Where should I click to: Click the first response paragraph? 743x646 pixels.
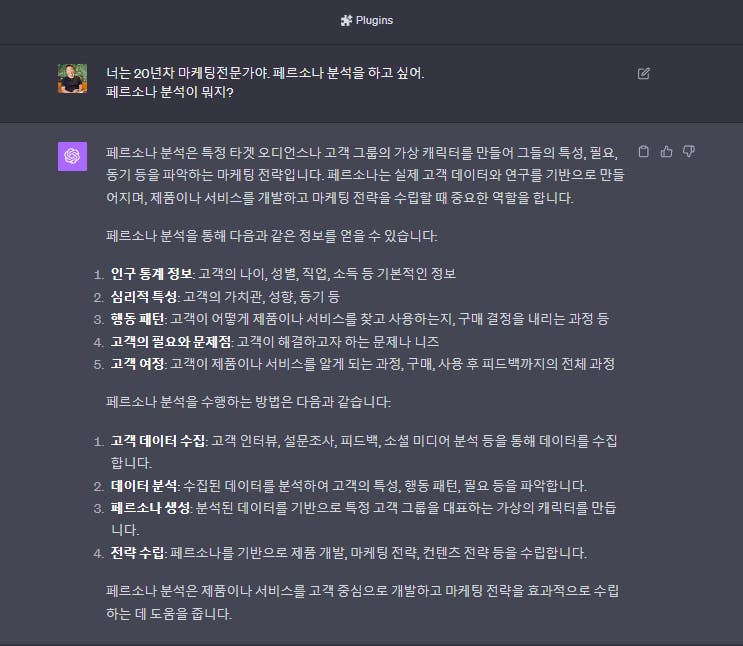[x=365, y=175]
